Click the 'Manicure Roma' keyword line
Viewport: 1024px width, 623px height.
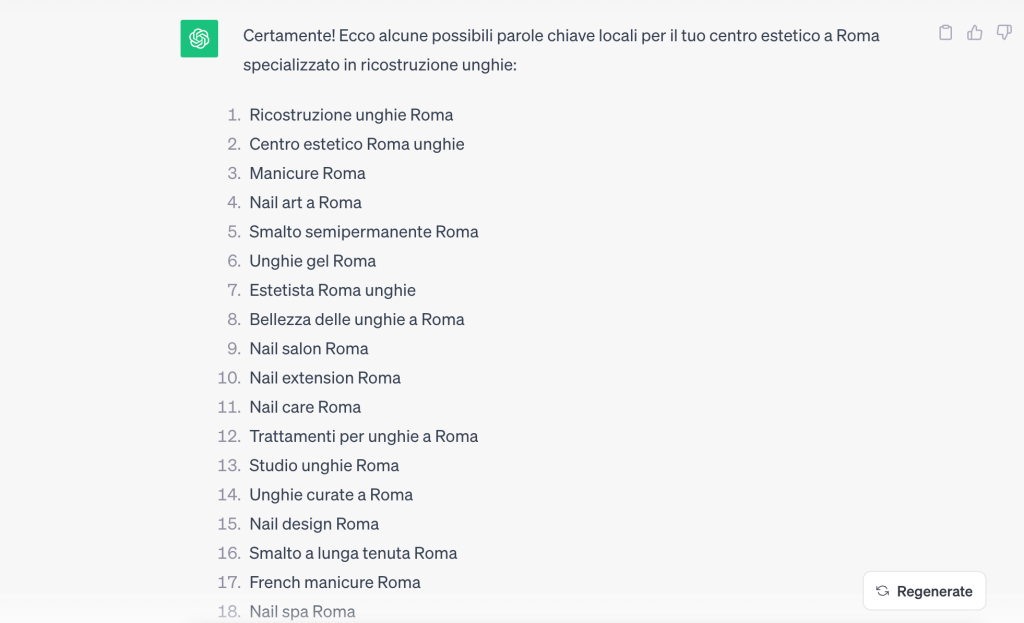[307, 173]
